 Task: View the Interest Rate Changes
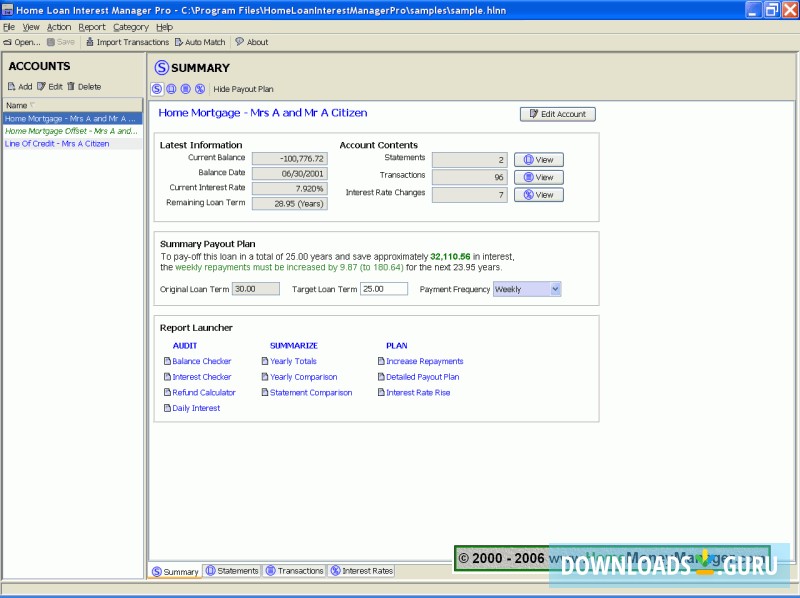click(x=539, y=195)
